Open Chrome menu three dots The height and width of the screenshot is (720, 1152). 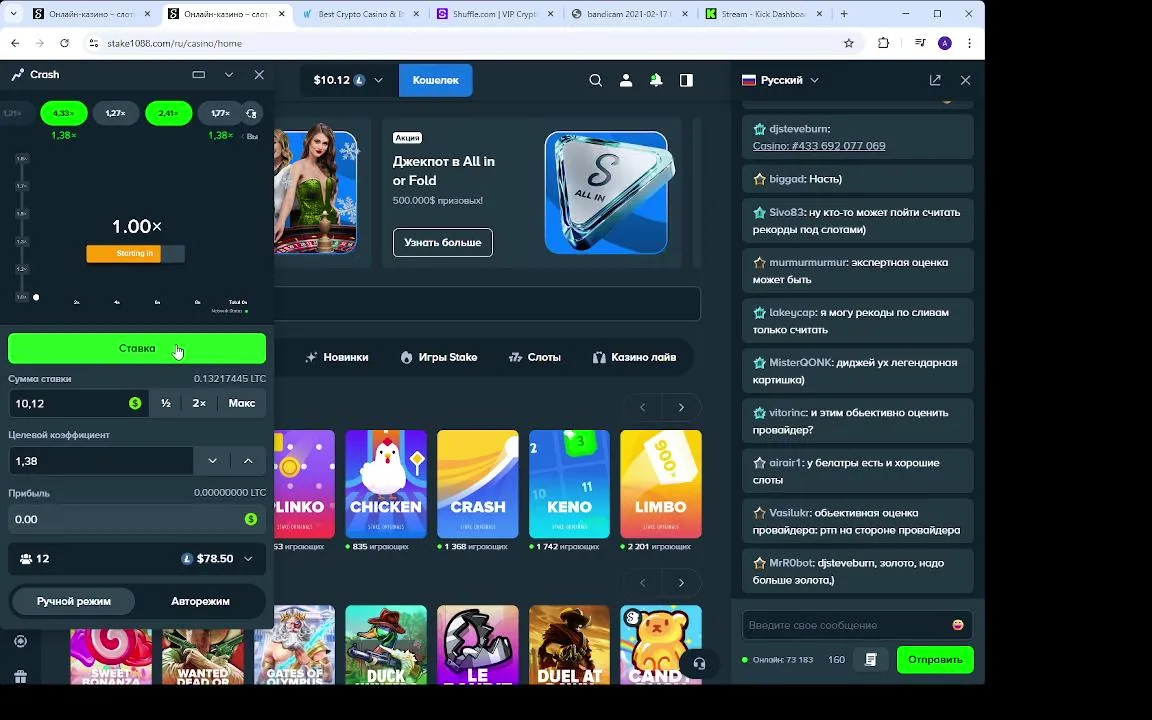(970, 43)
